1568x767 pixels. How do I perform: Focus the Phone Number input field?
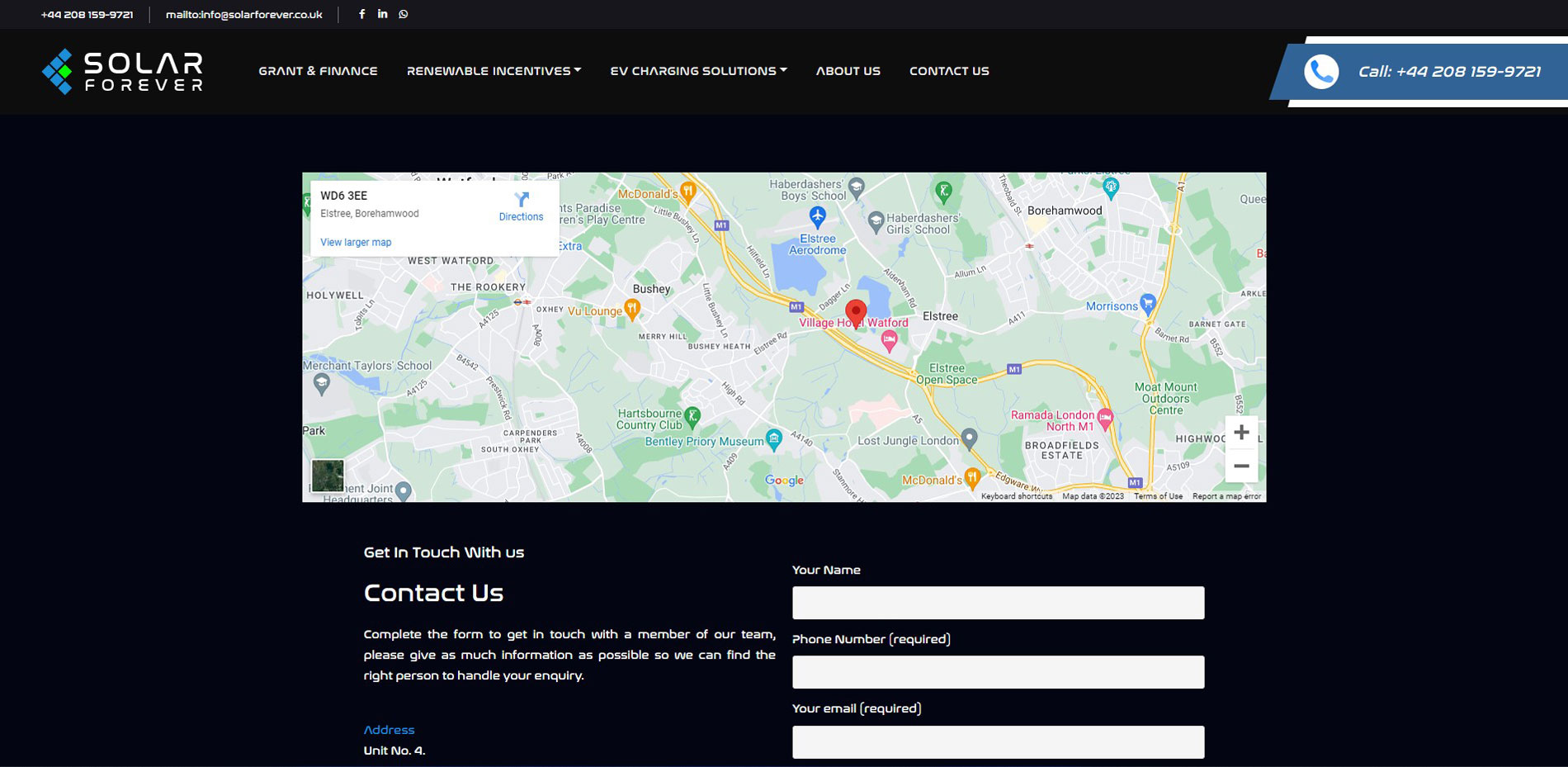[x=998, y=672]
